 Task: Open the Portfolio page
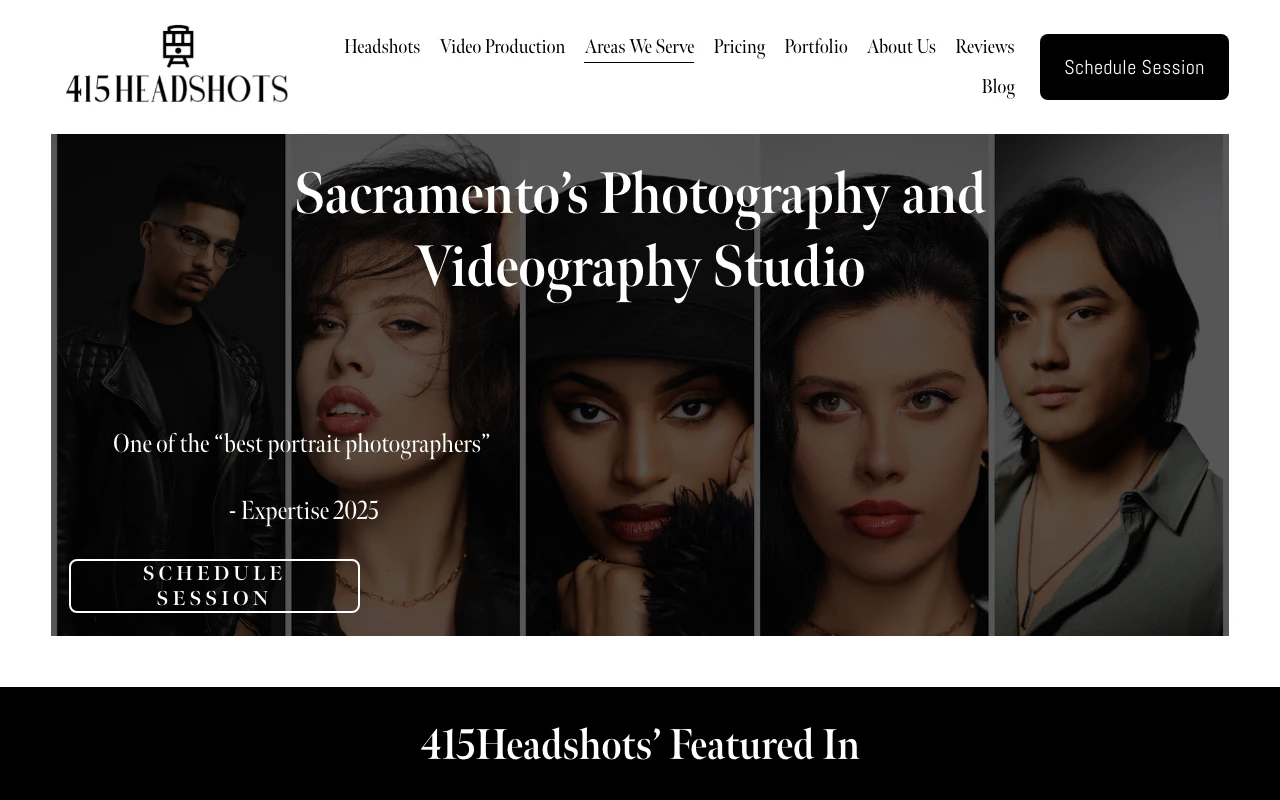(816, 47)
